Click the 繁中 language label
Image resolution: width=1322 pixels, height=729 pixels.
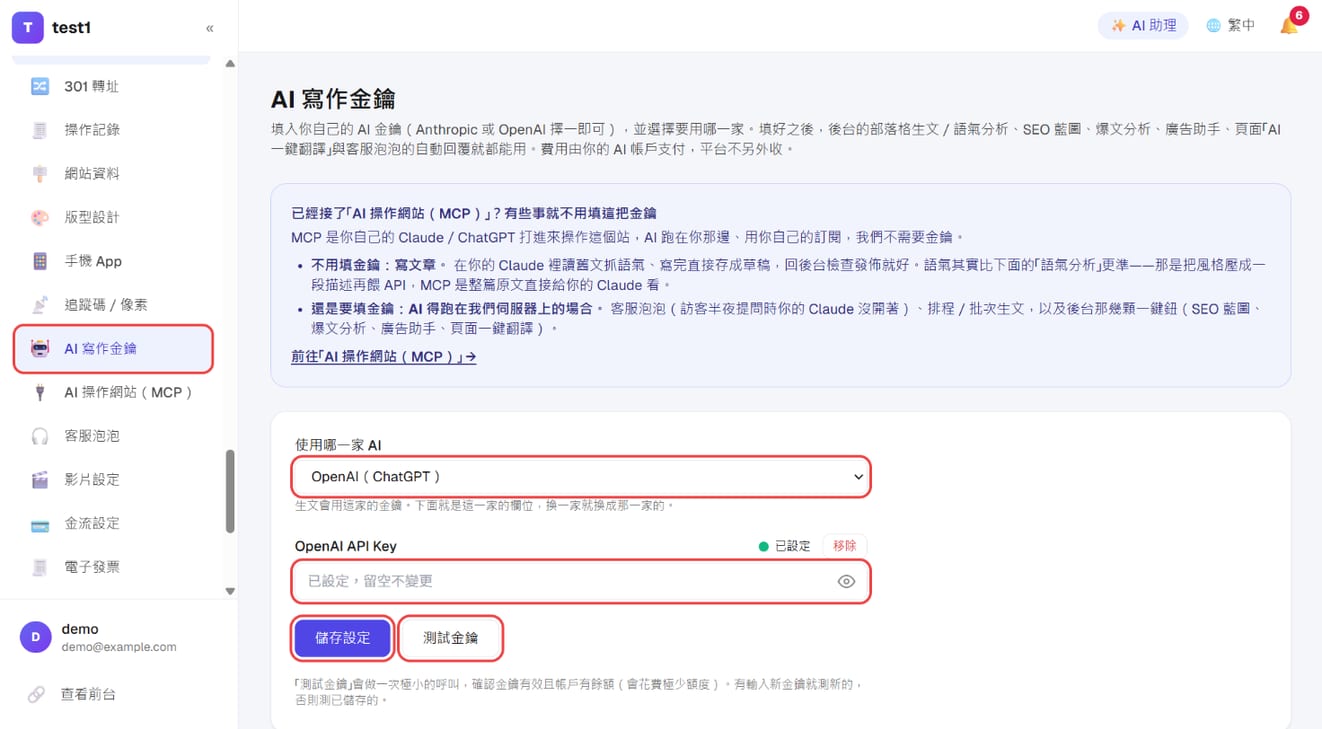click(1241, 26)
